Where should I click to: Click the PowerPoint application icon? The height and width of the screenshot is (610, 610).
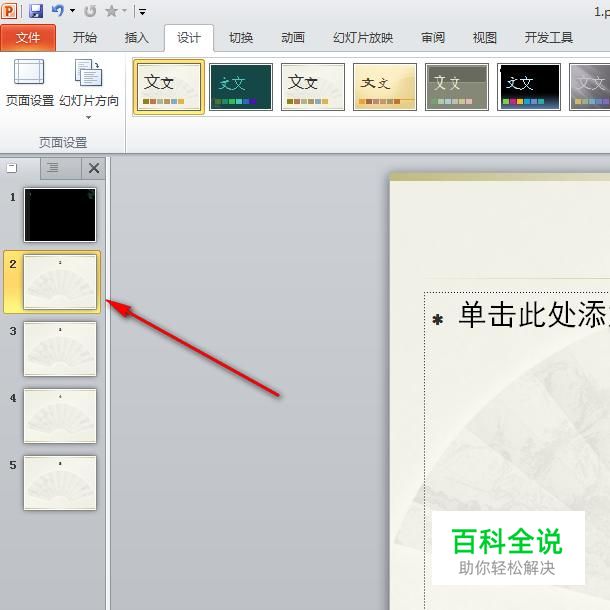coord(9,11)
